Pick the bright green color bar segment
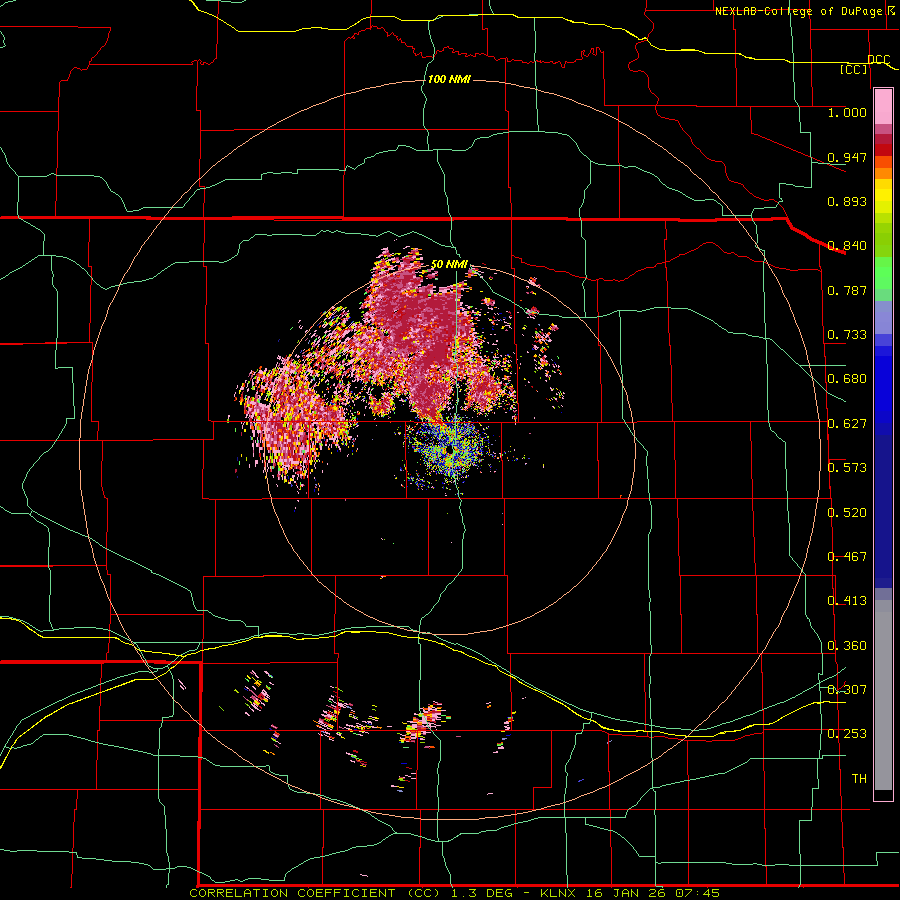 883,273
